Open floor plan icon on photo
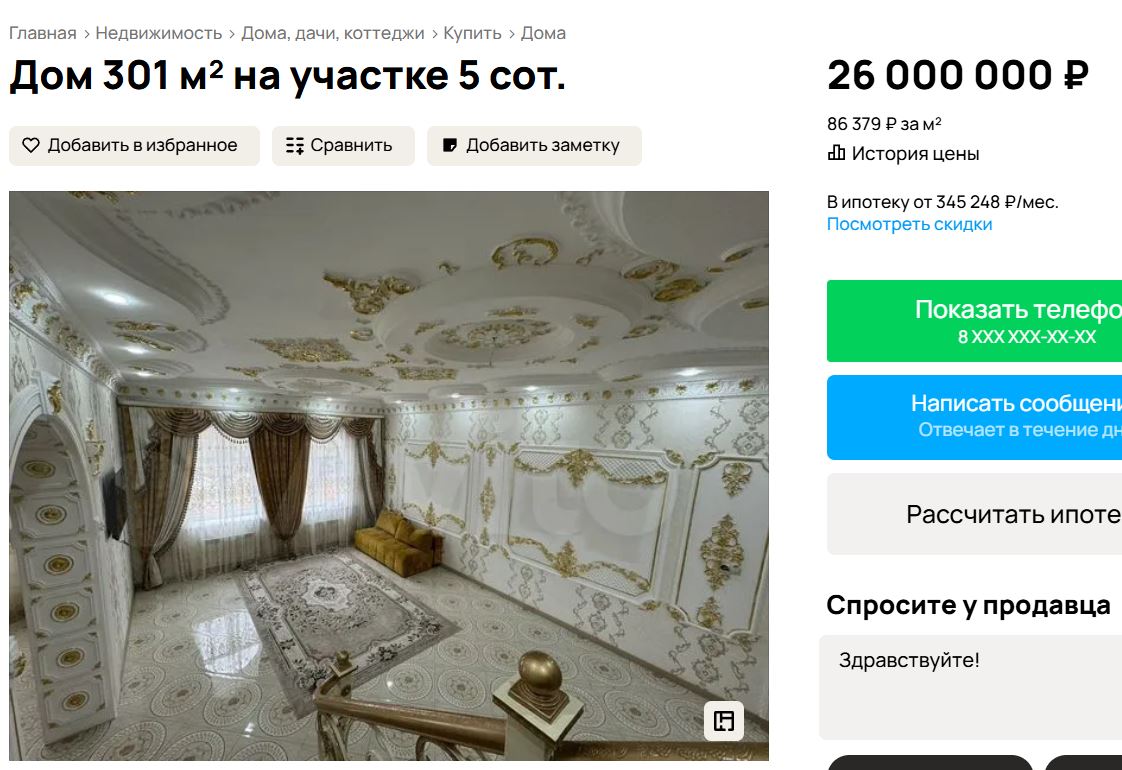Image resolution: width=1122 pixels, height=770 pixels. point(723,721)
